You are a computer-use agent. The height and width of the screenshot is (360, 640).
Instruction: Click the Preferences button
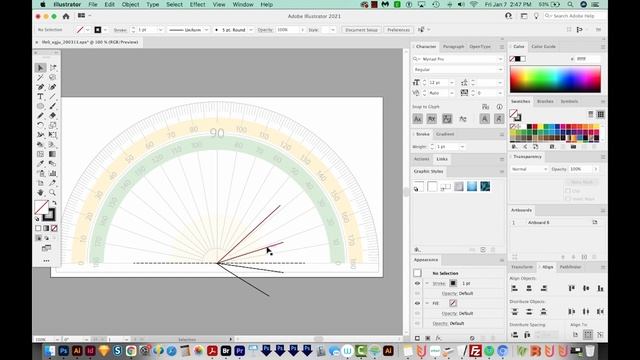pyautogui.click(x=398, y=30)
